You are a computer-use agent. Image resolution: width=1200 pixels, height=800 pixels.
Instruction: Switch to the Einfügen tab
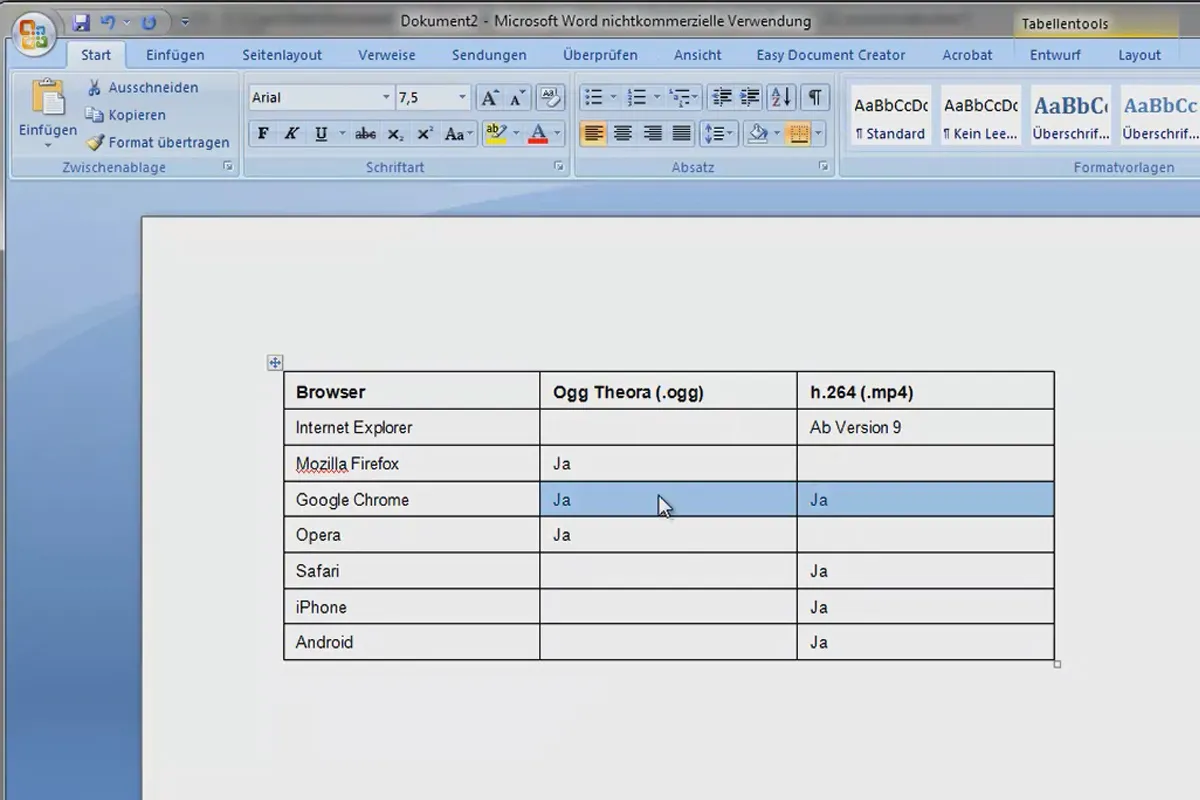coord(175,55)
